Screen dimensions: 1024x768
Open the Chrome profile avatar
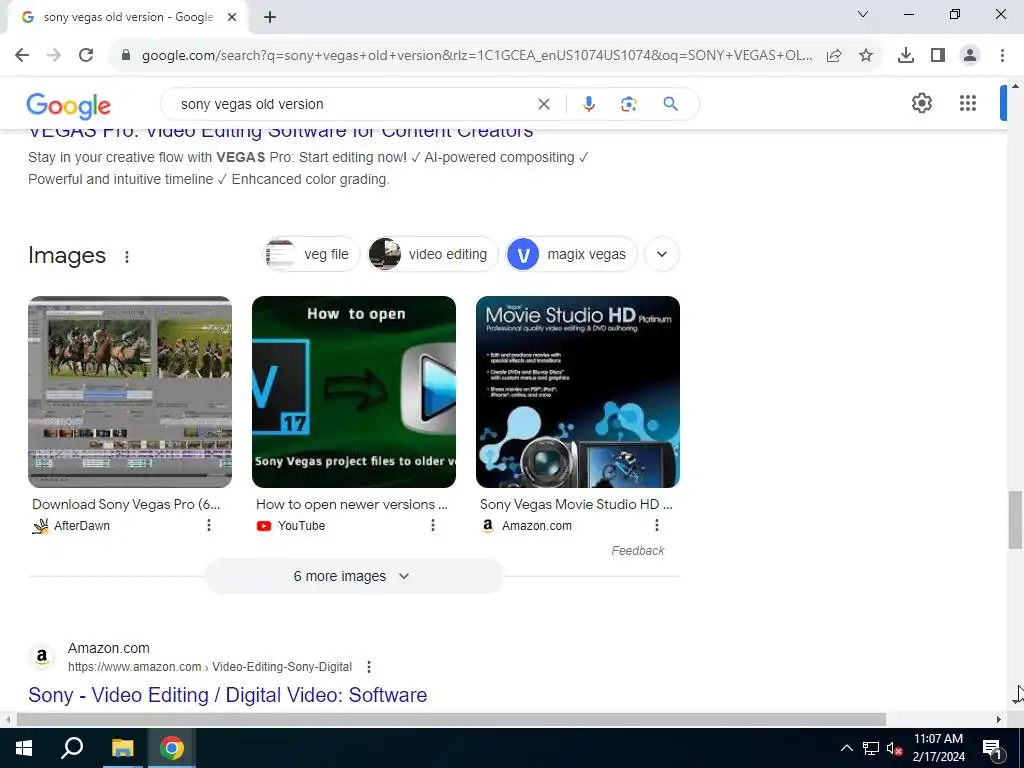coord(970,56)
